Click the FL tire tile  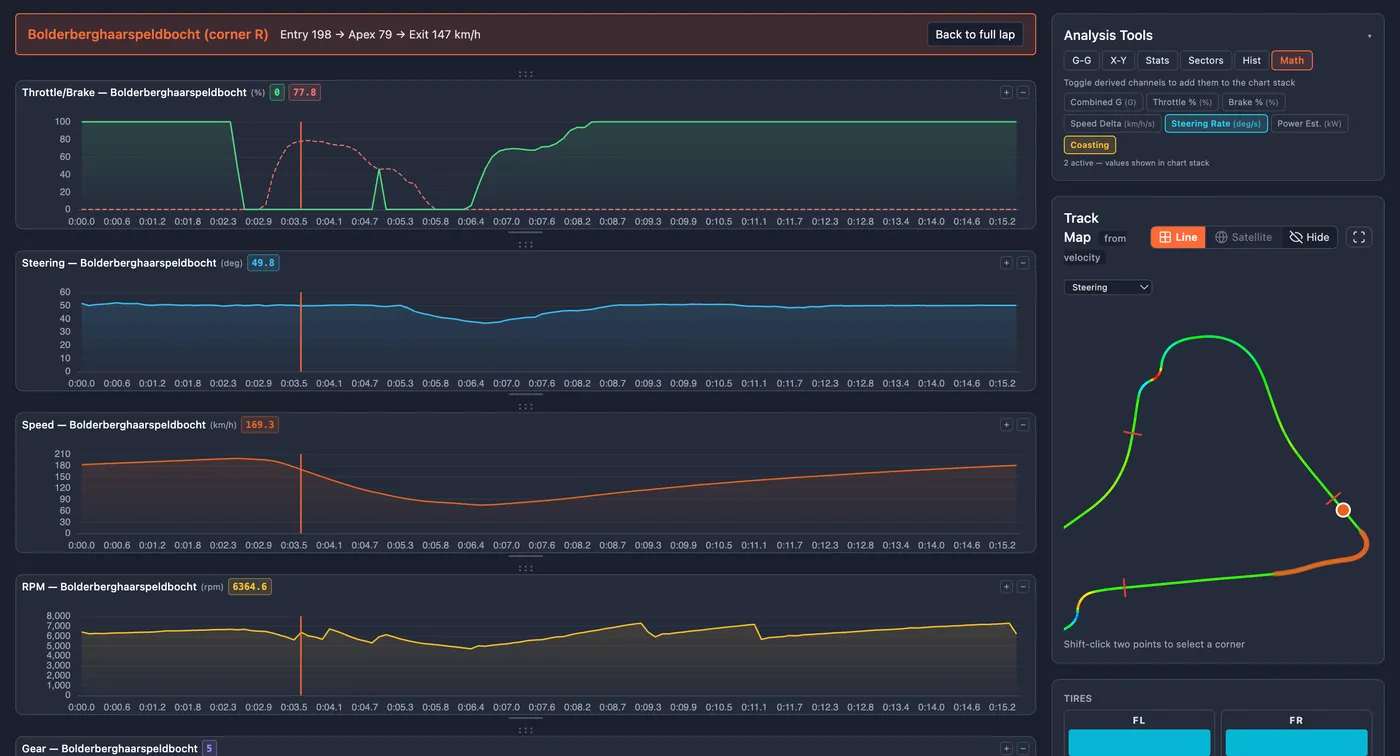click(x=1139, y=733)
